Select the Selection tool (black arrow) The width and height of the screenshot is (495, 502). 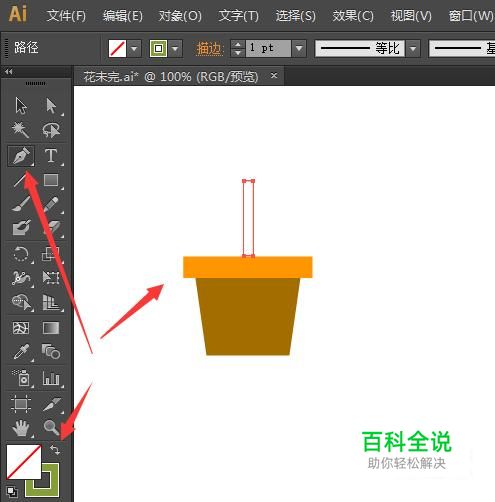[x=21, y=106]
